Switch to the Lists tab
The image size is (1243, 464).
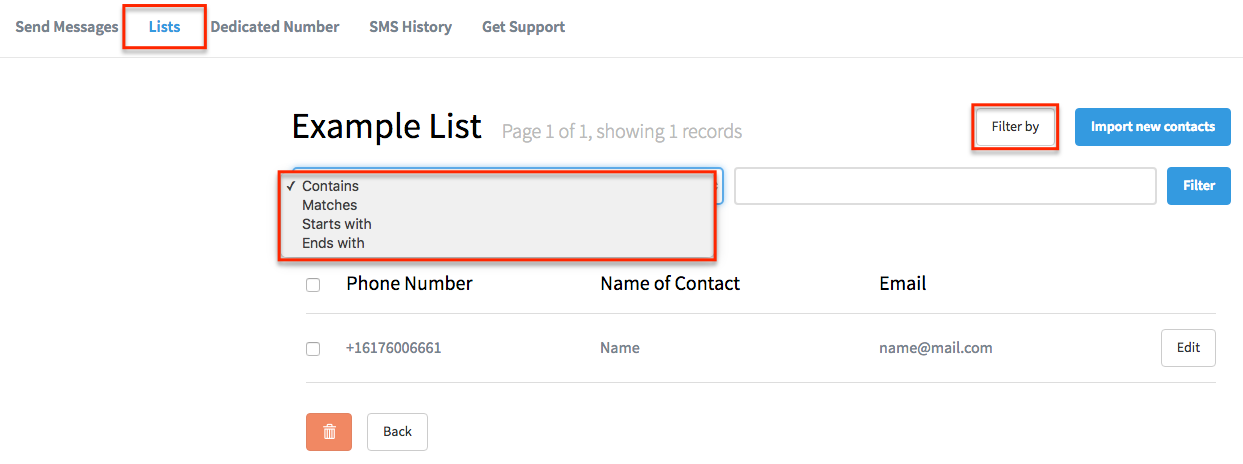(165, 27)
